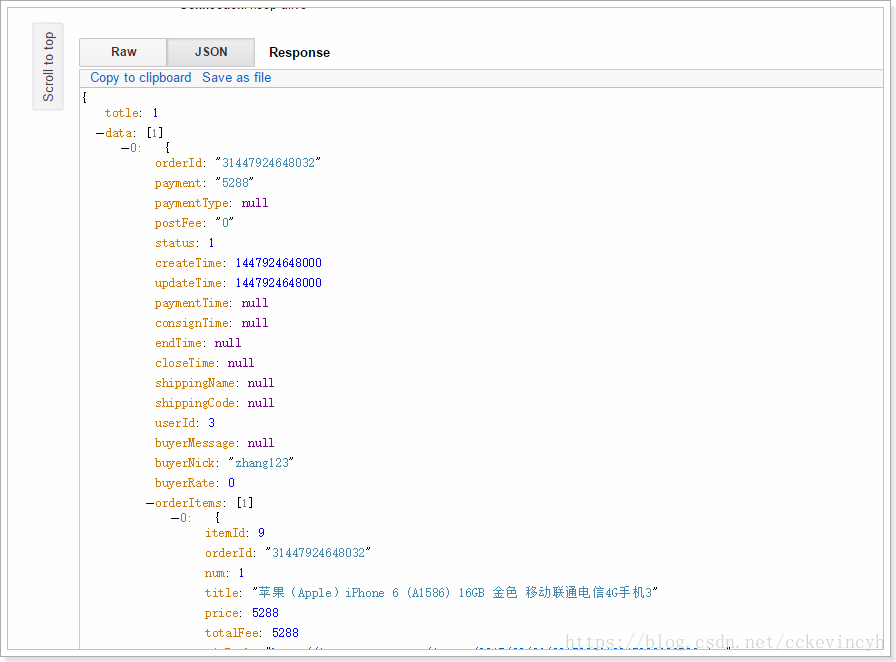Click the Copy to clipboard link
Viewport: 896px width, 662px height.
[141, 78]
